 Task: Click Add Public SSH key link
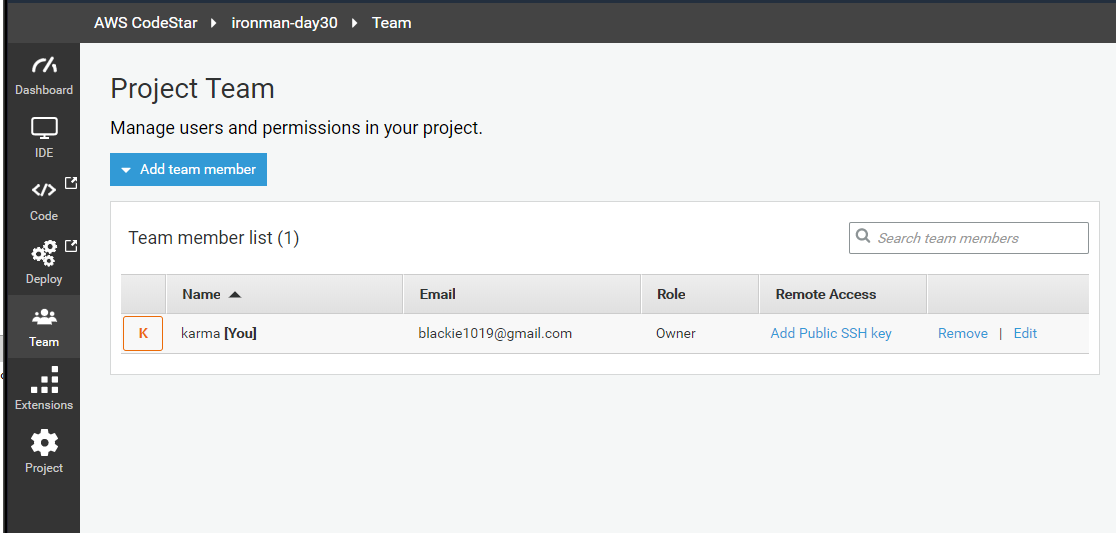click(x=830, y=333)
